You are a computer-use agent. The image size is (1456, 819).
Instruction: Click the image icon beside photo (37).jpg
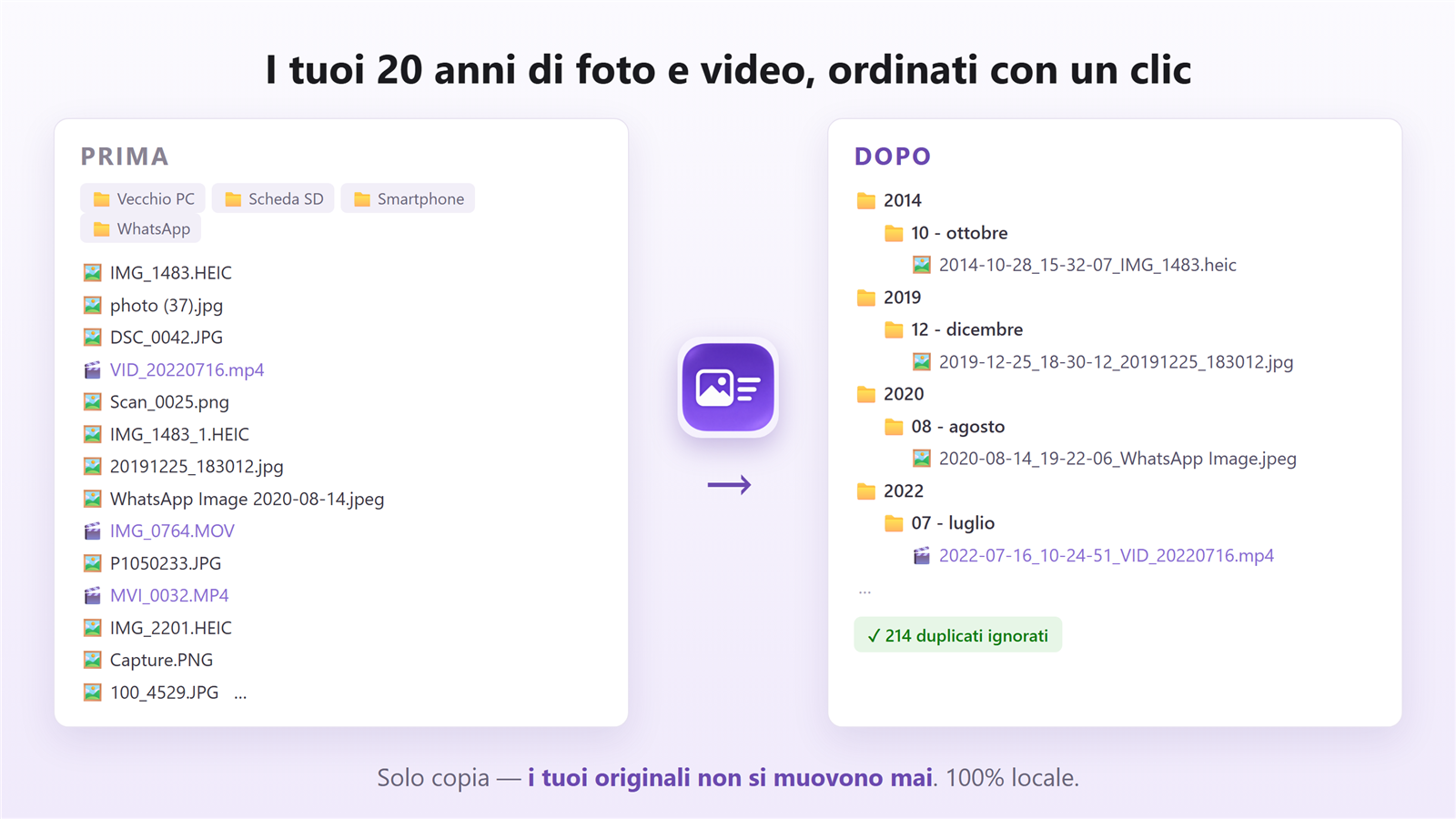(93, 305)
